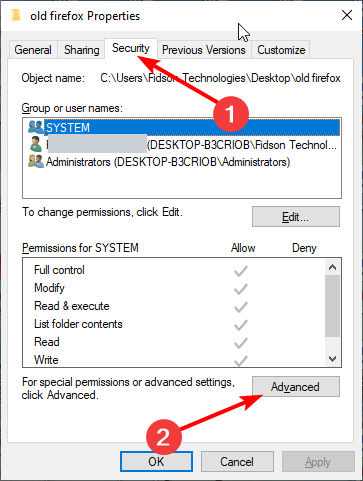Open Advanced security settings
The width and height of the screenshot is (363, 481).
click(296, 387)
